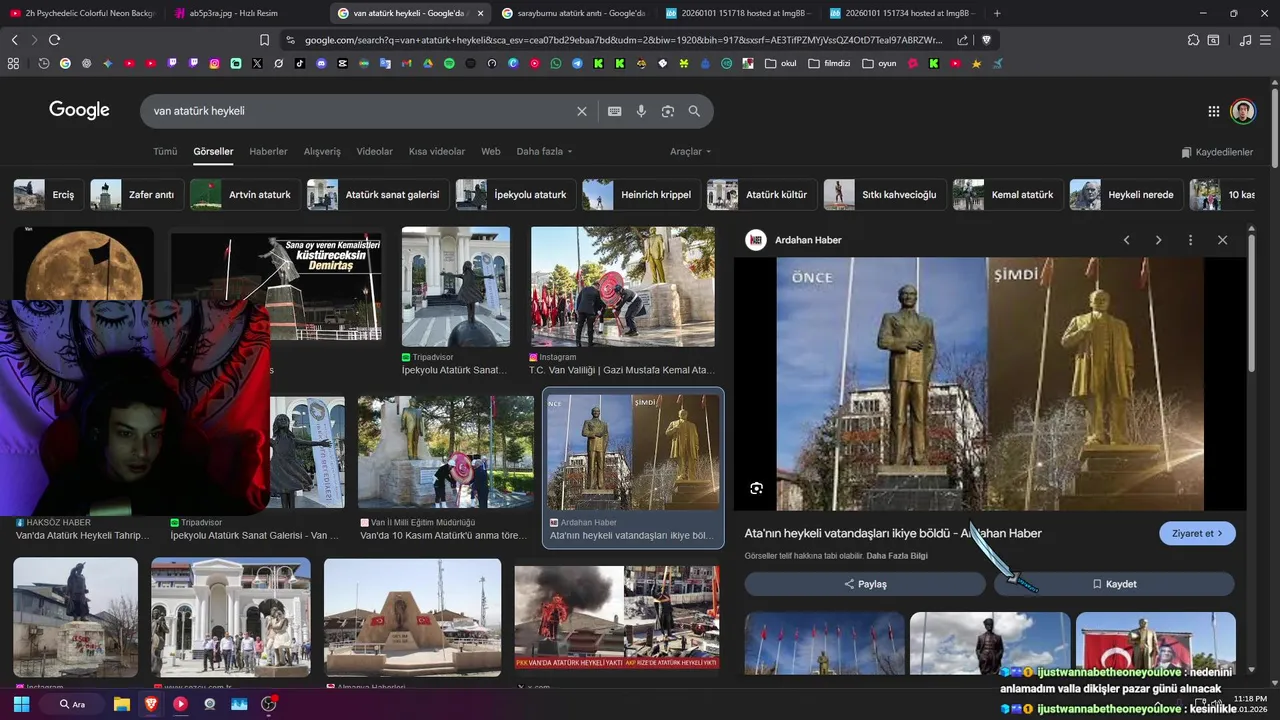Image resolution: width=1280 pixels, height=720 pixels.
Task: Open the Instagram bookmark icon
Action: [214, 63]
